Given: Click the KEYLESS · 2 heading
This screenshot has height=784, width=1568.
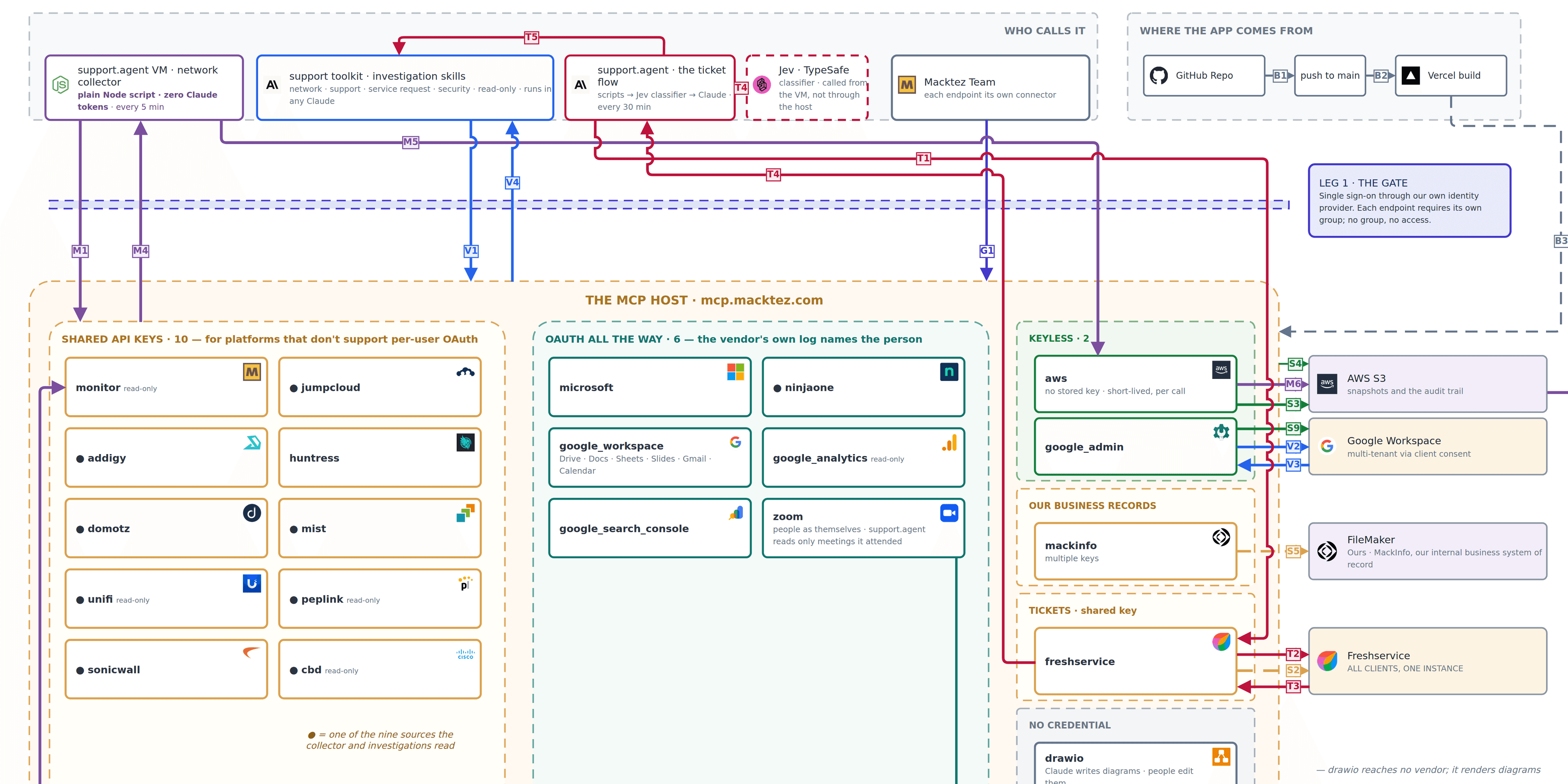Looking at the screenshot, I should coord(1059,339).
